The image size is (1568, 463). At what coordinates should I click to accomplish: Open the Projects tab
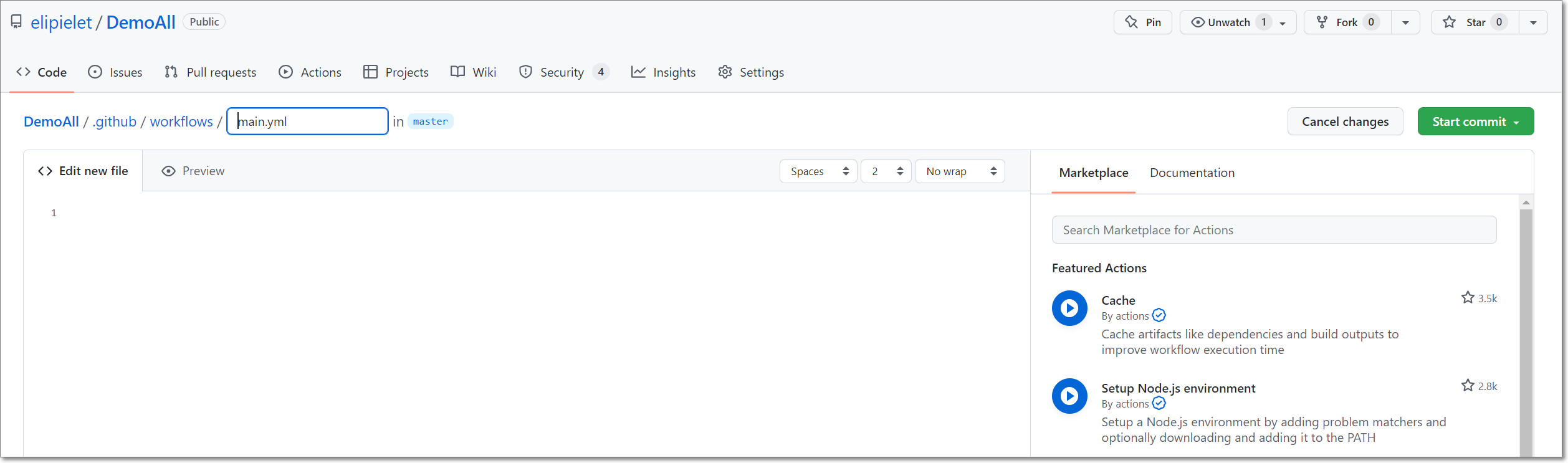click(396, 72)
